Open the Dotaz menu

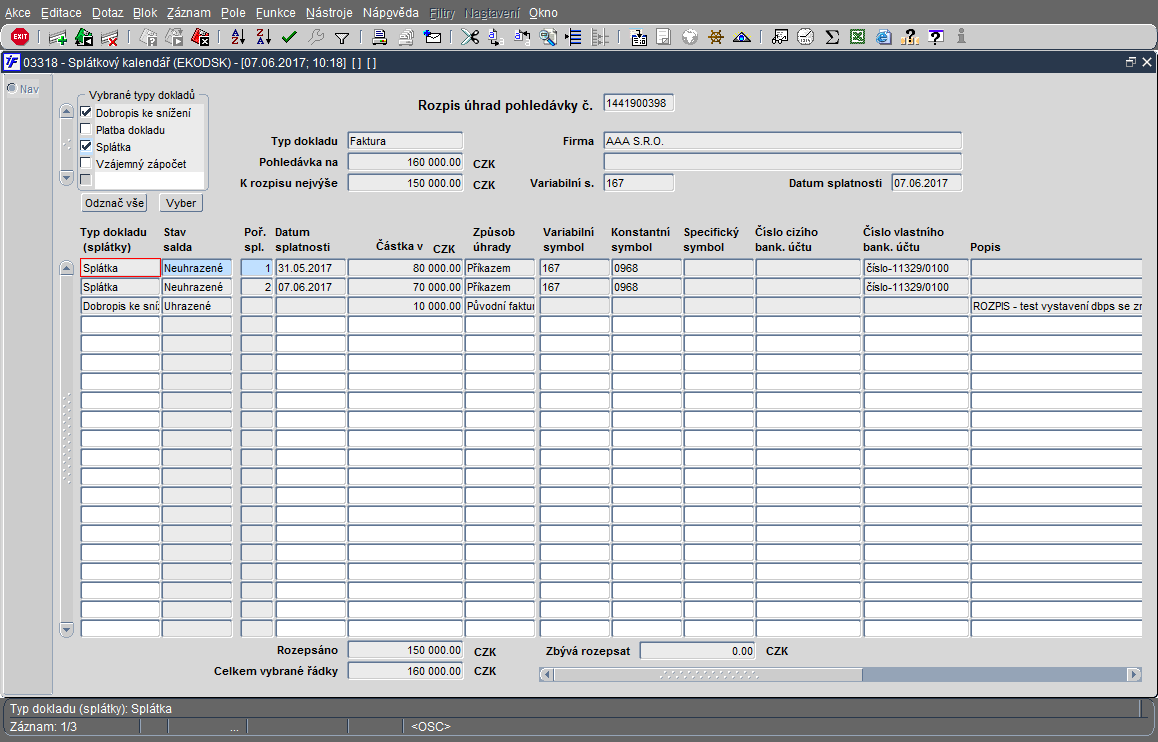108,13
